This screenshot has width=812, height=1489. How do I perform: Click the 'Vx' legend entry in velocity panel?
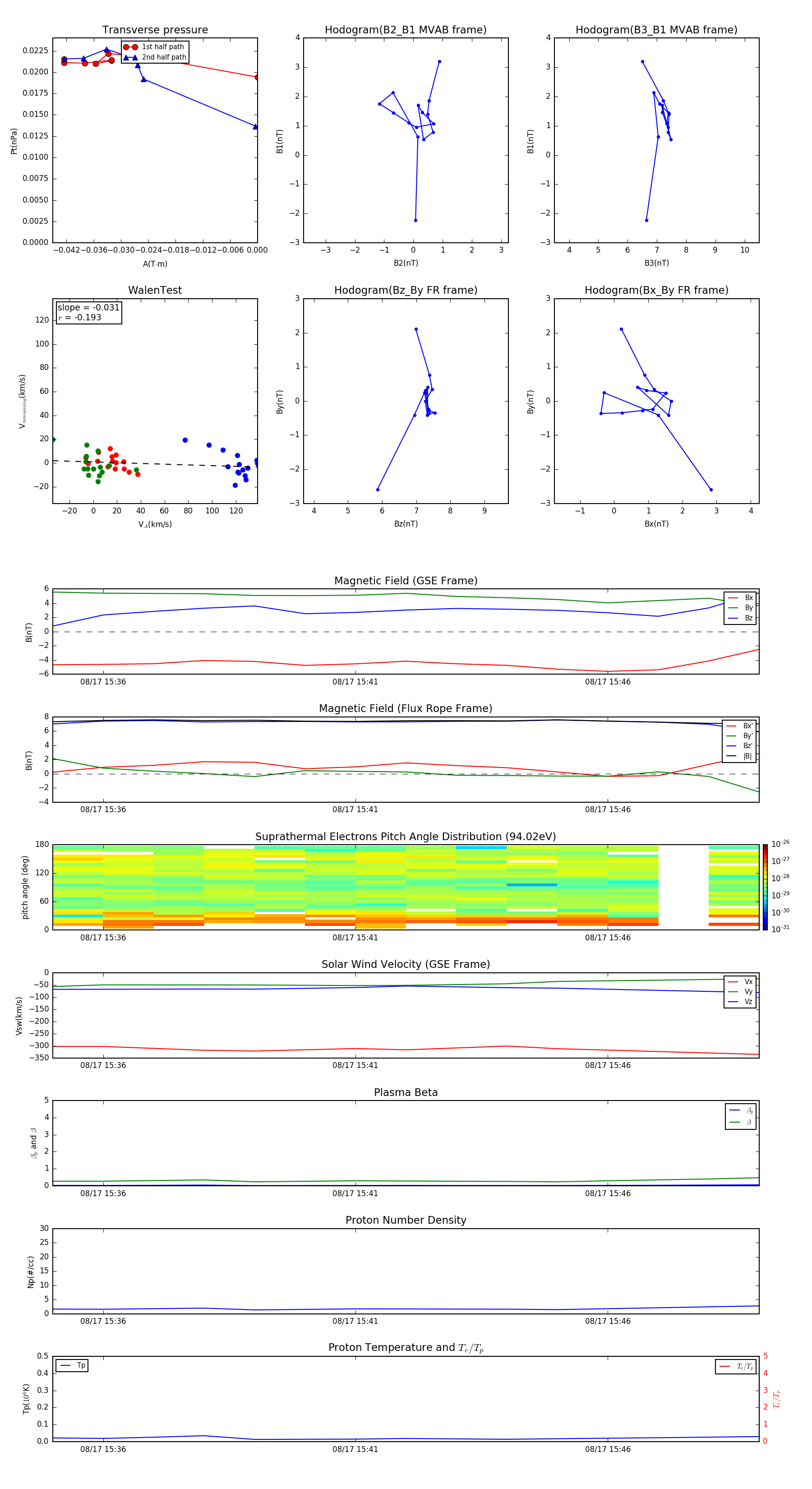(740, 981)
